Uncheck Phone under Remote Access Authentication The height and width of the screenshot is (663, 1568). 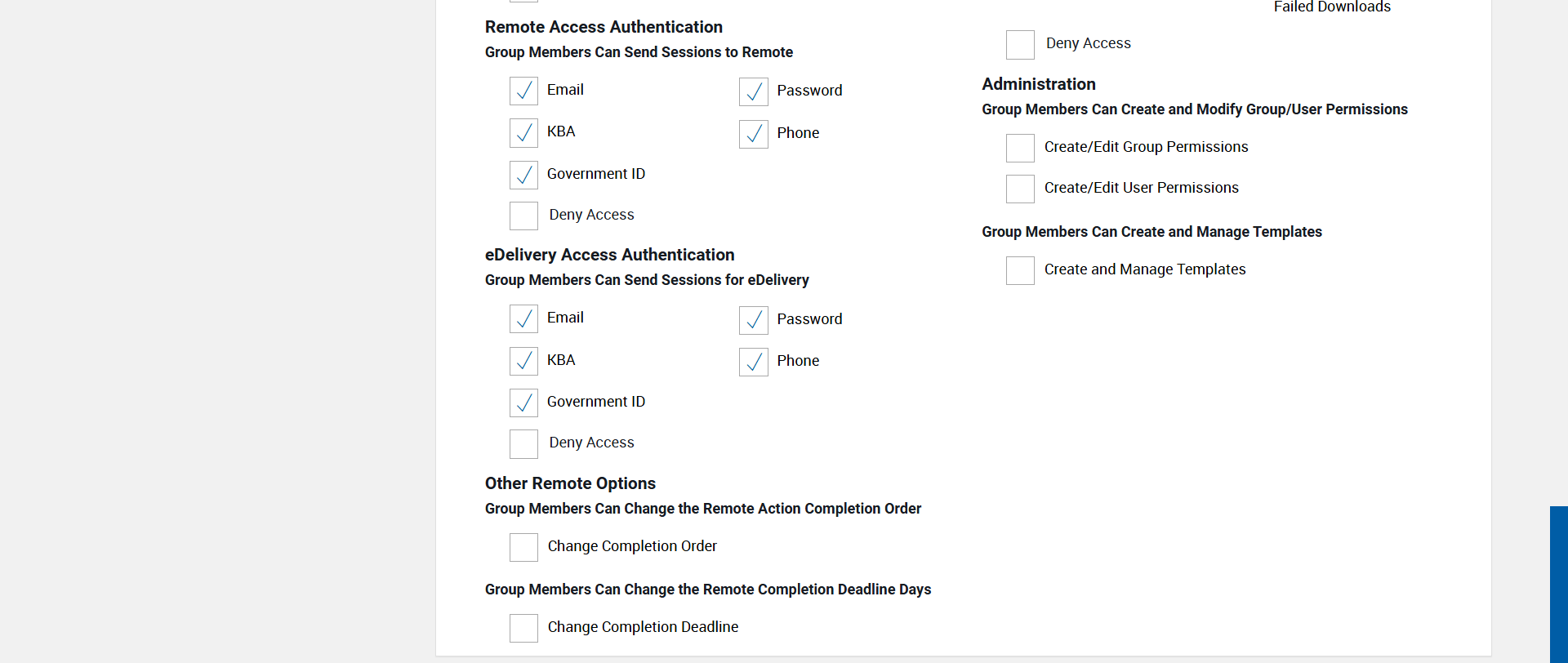tap(753, 134)
